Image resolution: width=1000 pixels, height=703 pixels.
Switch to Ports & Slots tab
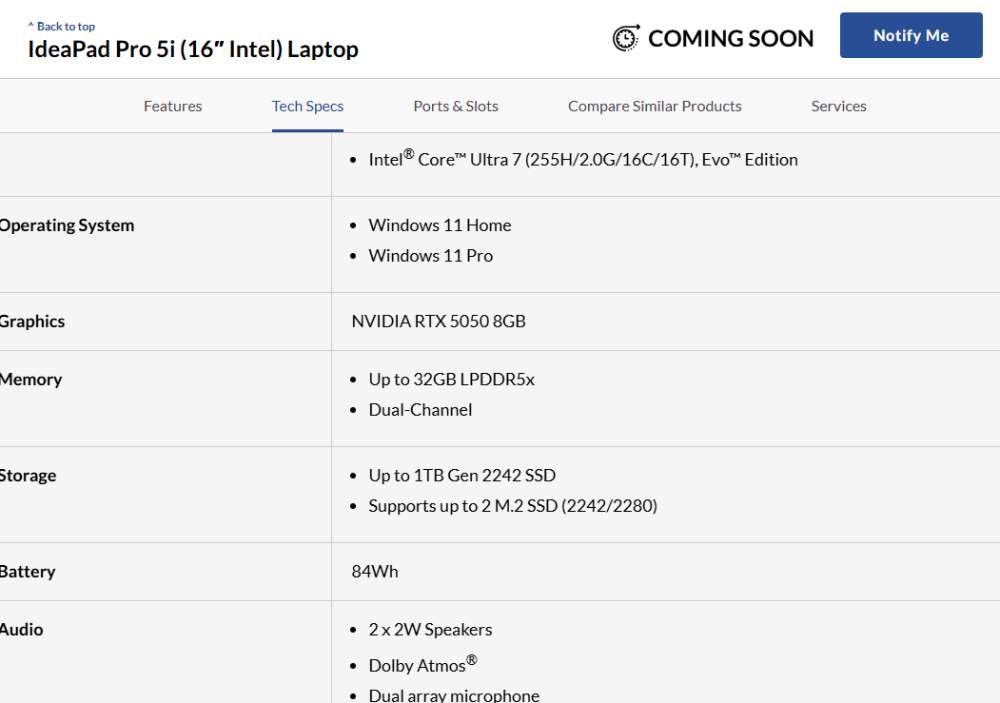tap(455, 106)
